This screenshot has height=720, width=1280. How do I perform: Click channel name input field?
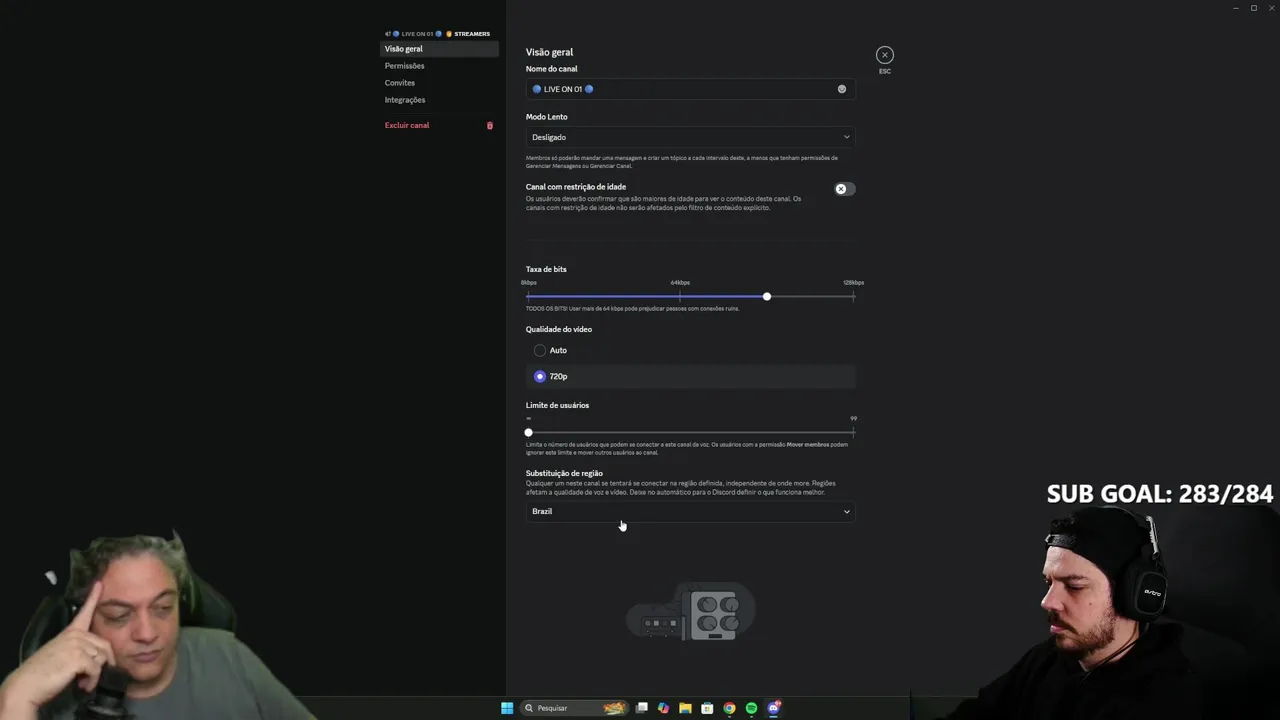690,89
